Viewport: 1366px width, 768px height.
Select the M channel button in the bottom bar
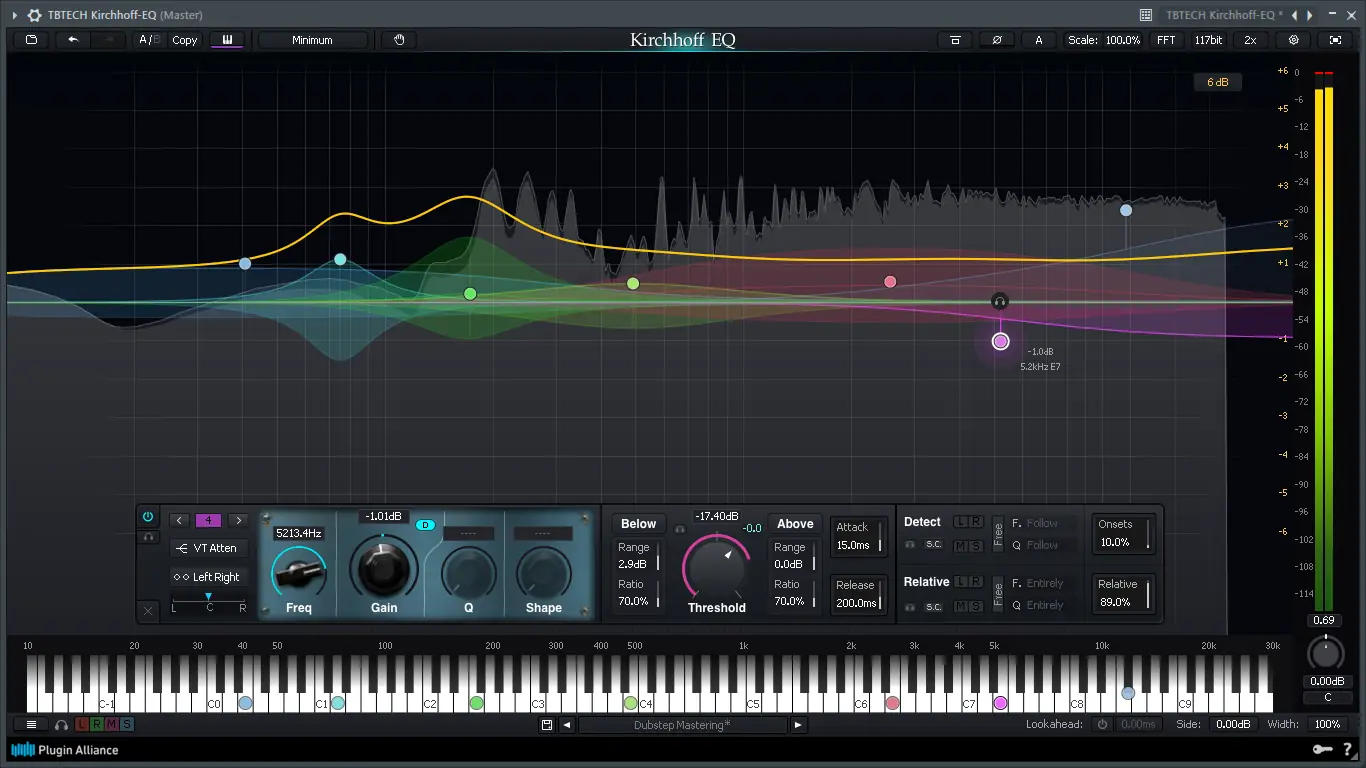[x=112, y=724]
